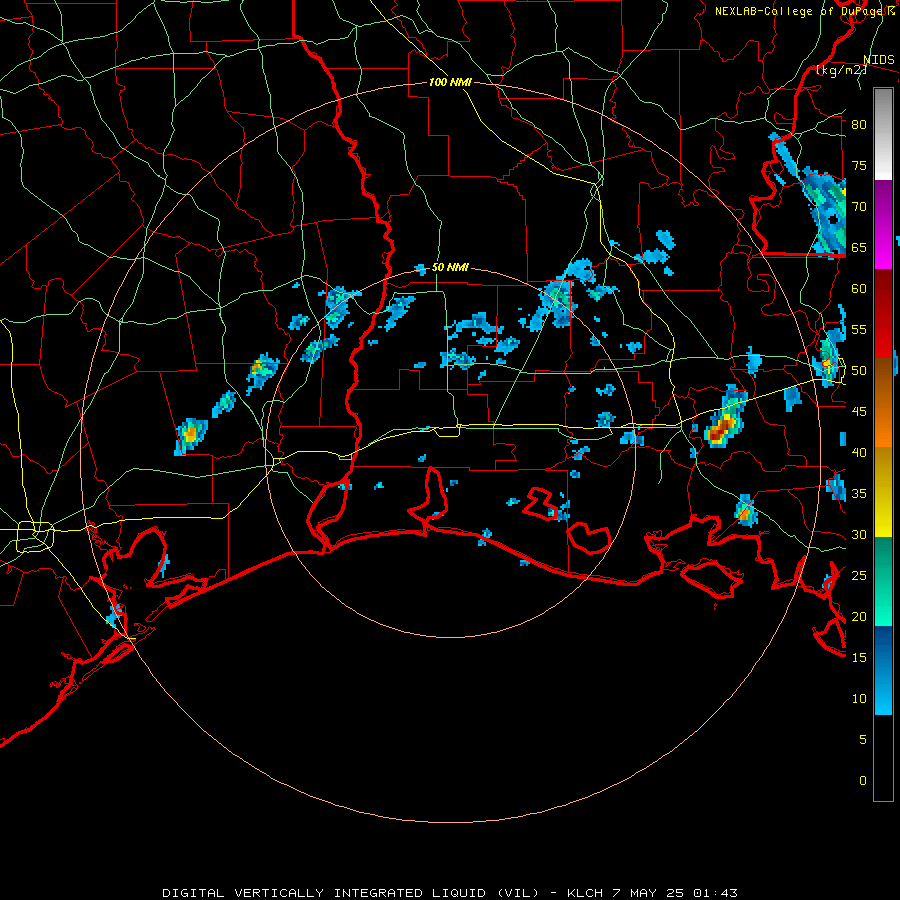
Task: Click the 65 value on the VIL scale
Action: pyautogui.click(x=859, y=247)
